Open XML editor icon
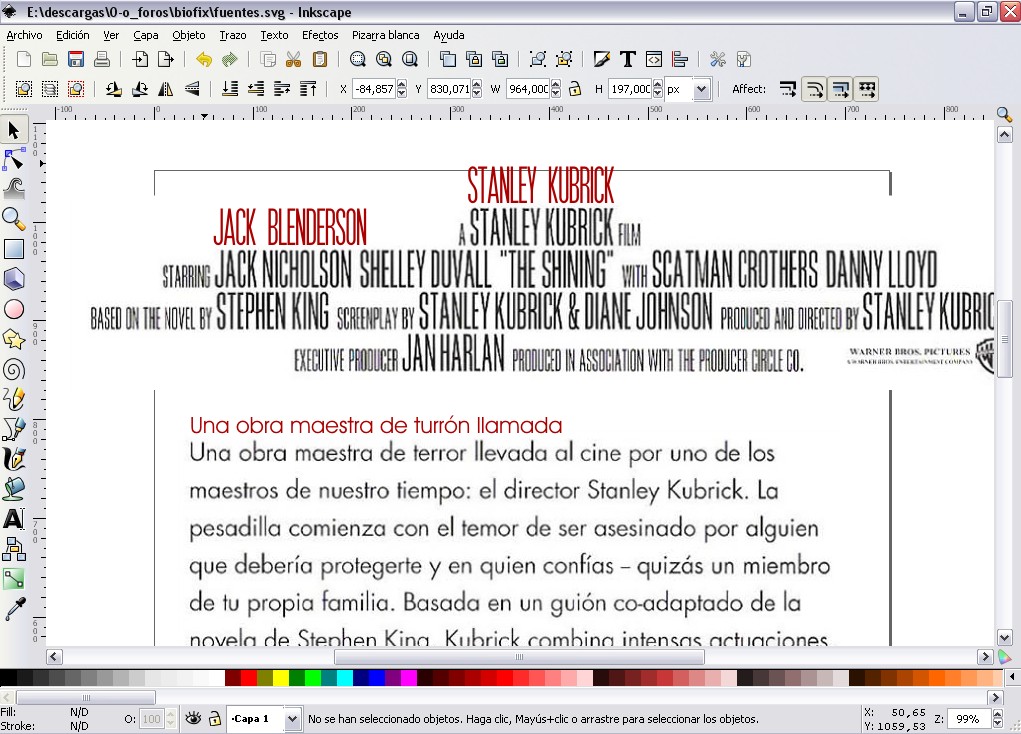Screen dimensions: 1021x734 654,59
